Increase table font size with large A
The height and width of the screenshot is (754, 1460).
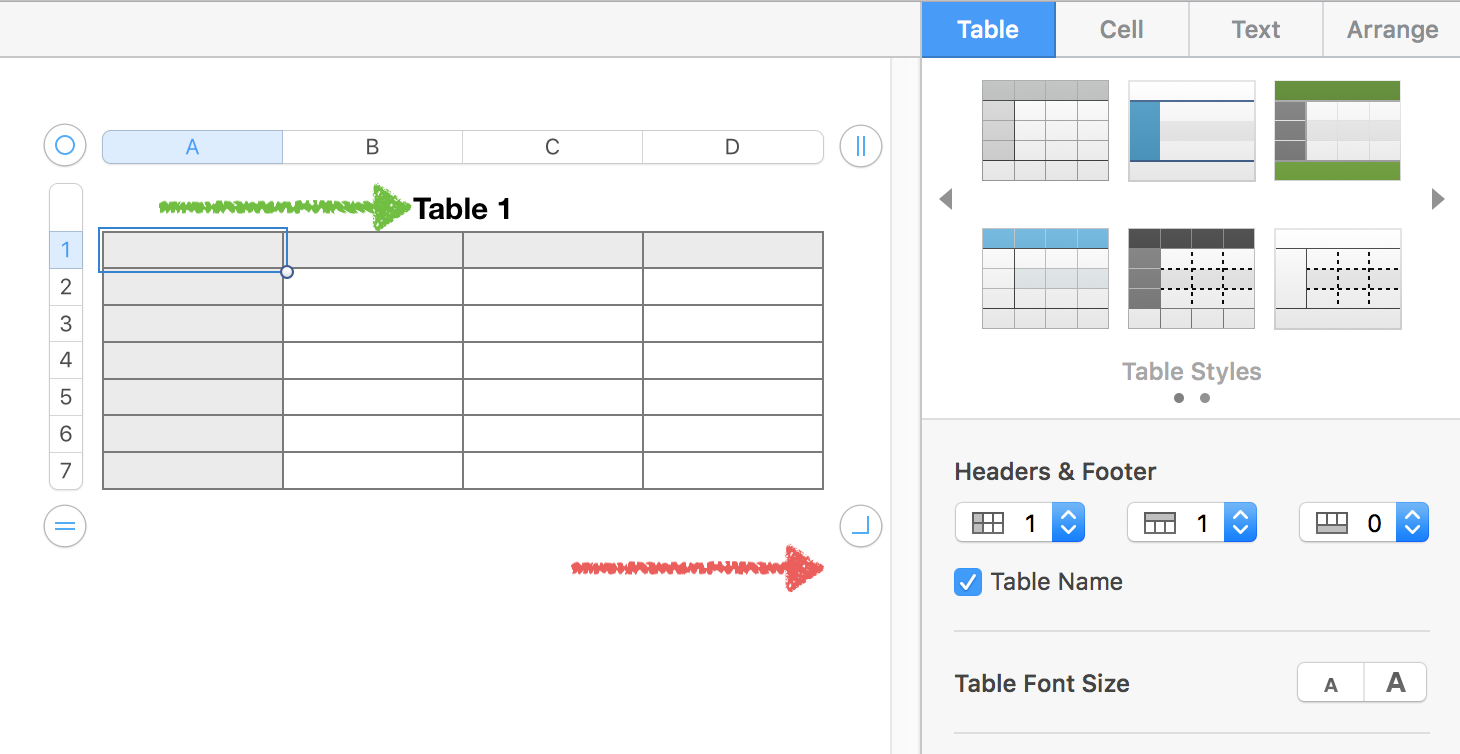(1395, 684)
